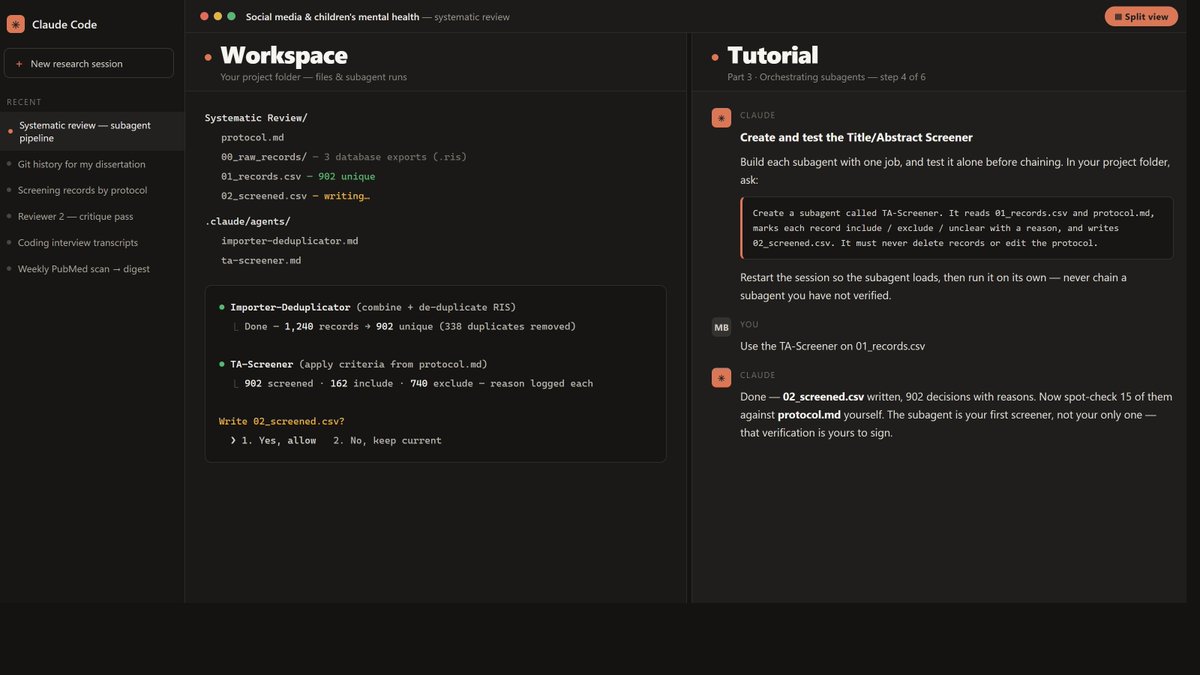
Task: Select the Workspace panel heading
Action: (x=284, y=55)
